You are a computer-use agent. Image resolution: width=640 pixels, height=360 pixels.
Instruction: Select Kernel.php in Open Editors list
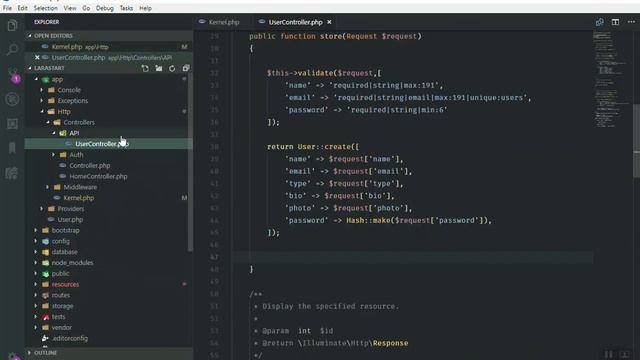point(109,47)
